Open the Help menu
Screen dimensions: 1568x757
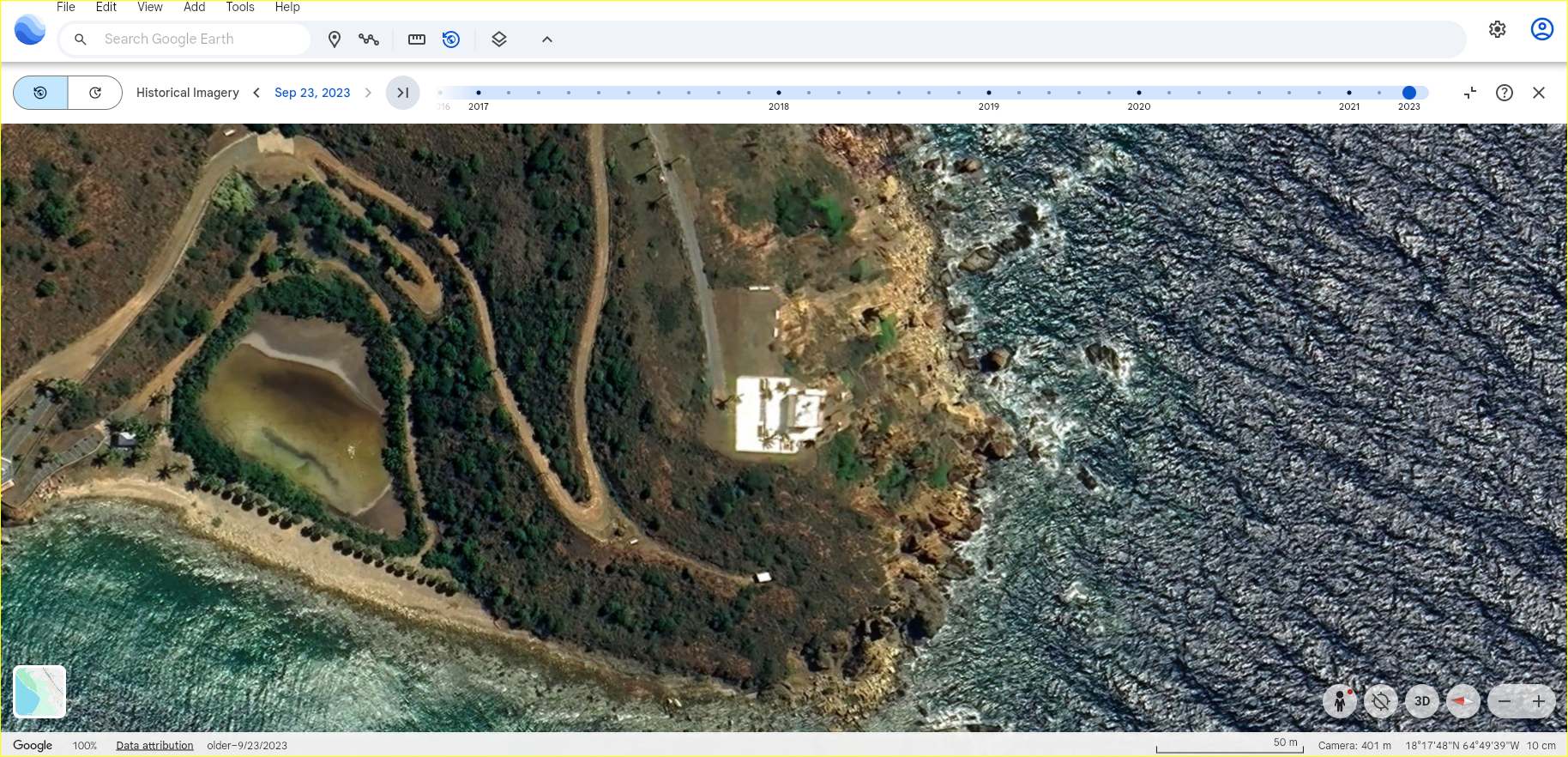(287, 7)
